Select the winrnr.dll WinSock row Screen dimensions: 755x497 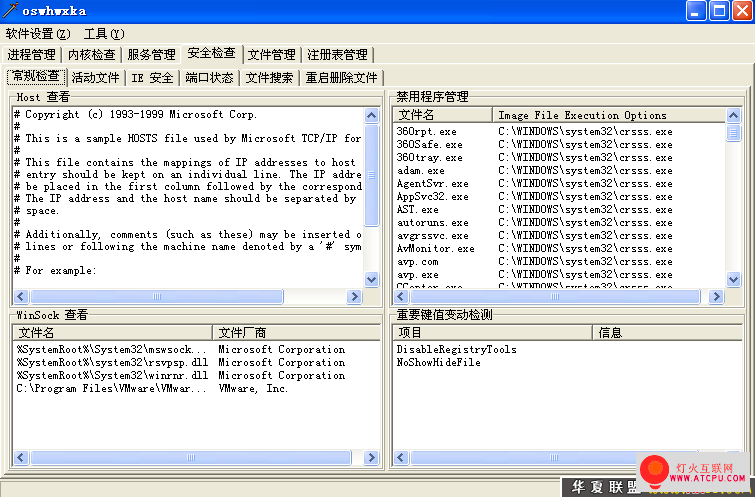pos(196,375)
